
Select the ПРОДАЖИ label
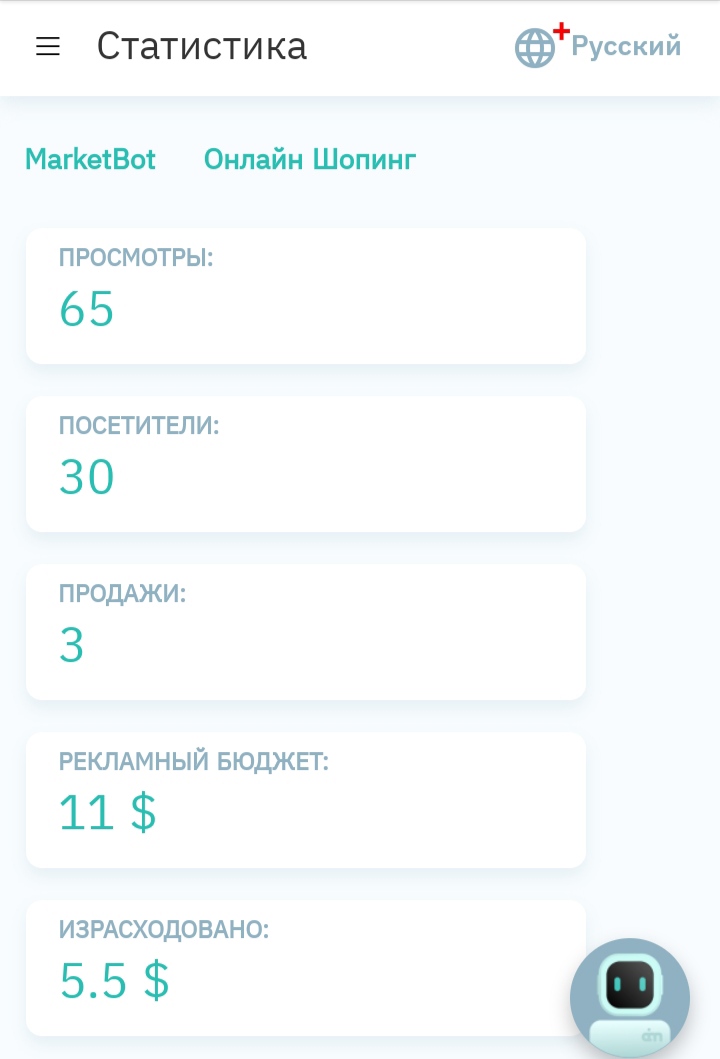pos(122,594)
